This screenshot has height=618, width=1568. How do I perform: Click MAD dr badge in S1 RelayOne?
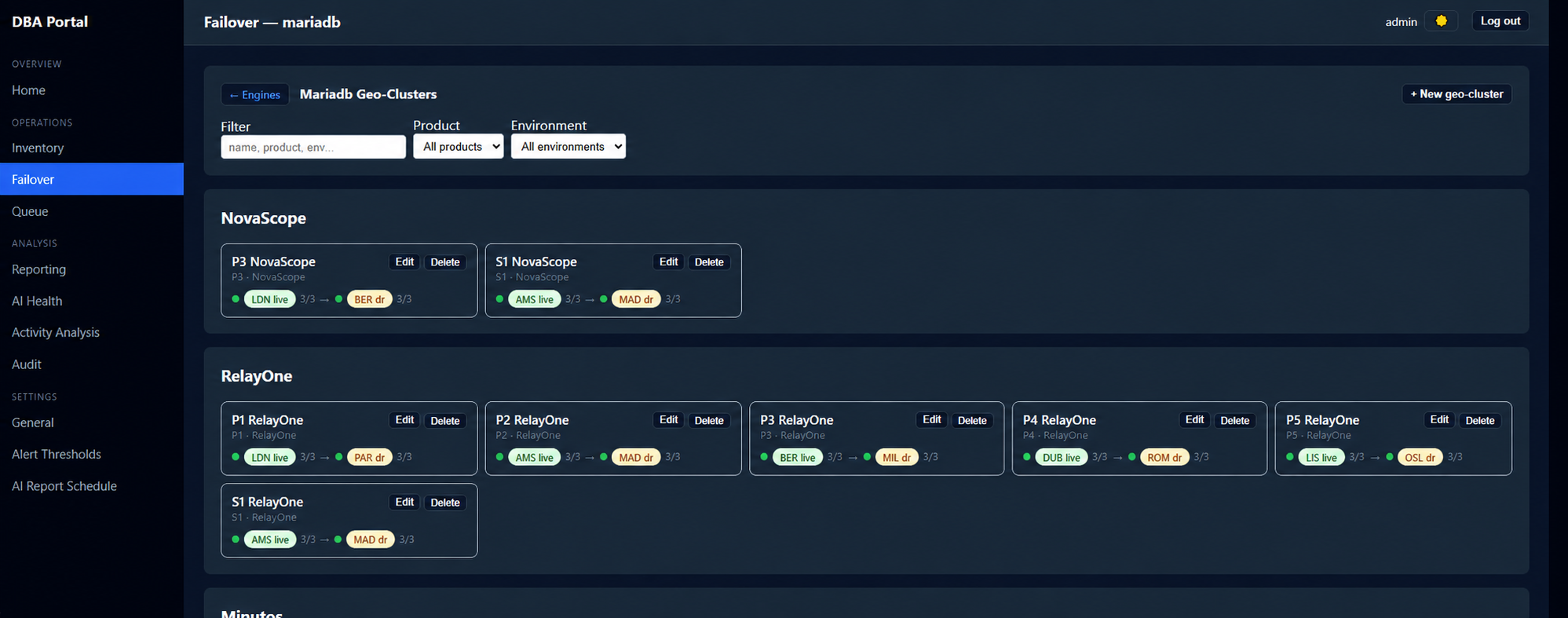[370, 539]
